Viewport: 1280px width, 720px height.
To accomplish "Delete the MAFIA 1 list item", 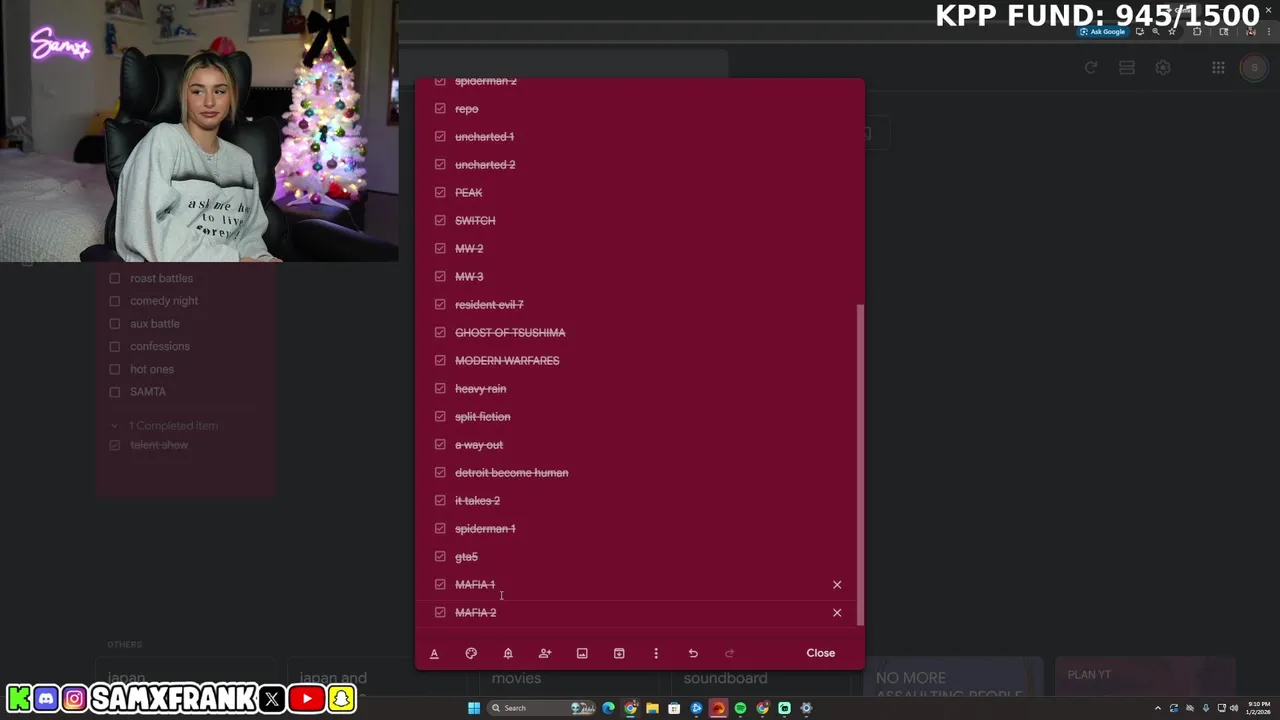I will (837, 585).
